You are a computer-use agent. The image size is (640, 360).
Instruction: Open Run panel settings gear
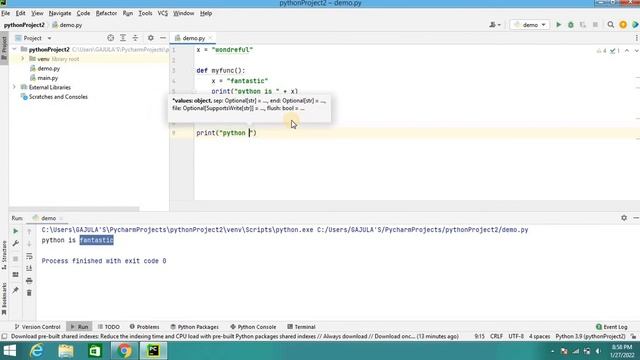(x=624, y=218)
